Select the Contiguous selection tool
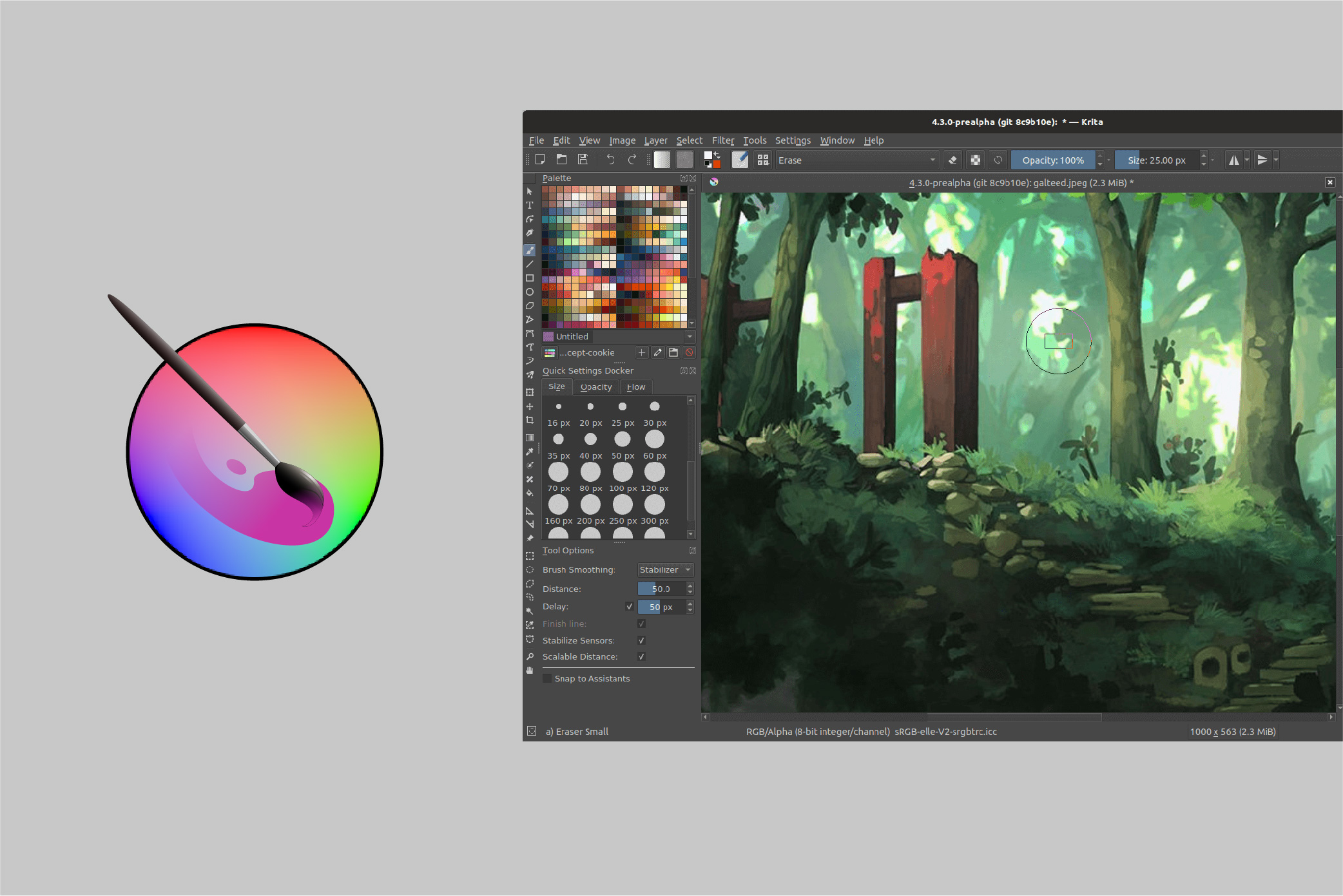This screenshot has width=1343, height=896. [529, 613]
